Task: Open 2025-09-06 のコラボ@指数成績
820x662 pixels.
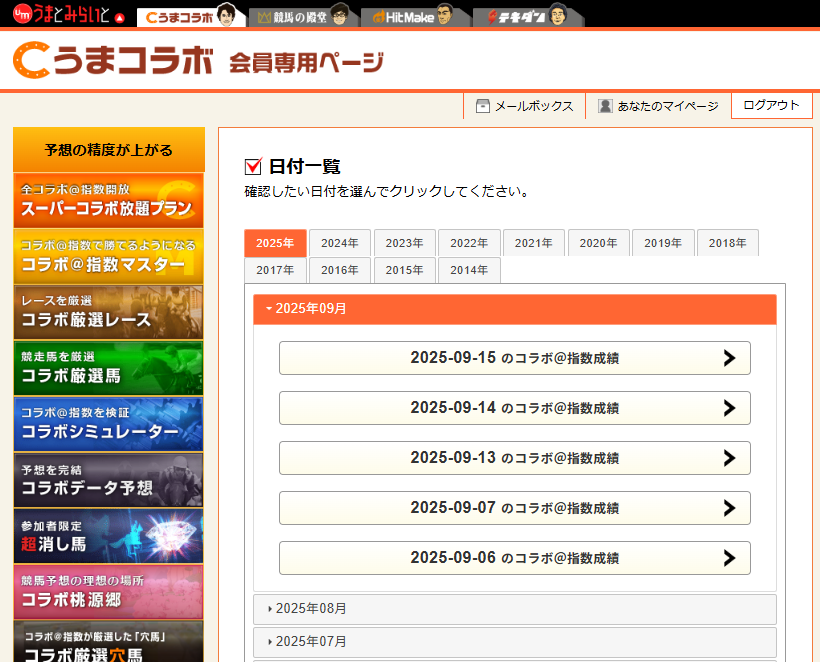Action: (x=515, y=558)
